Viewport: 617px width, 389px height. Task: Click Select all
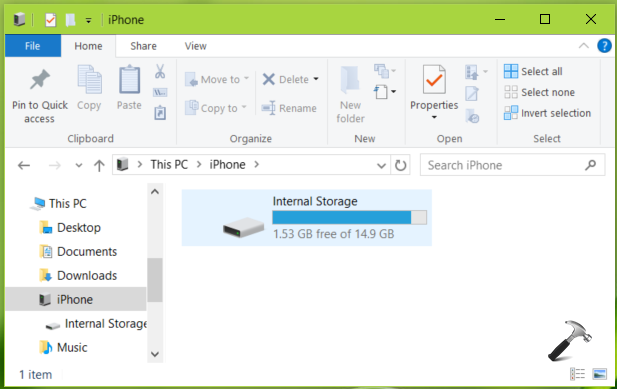pos(533,71)
